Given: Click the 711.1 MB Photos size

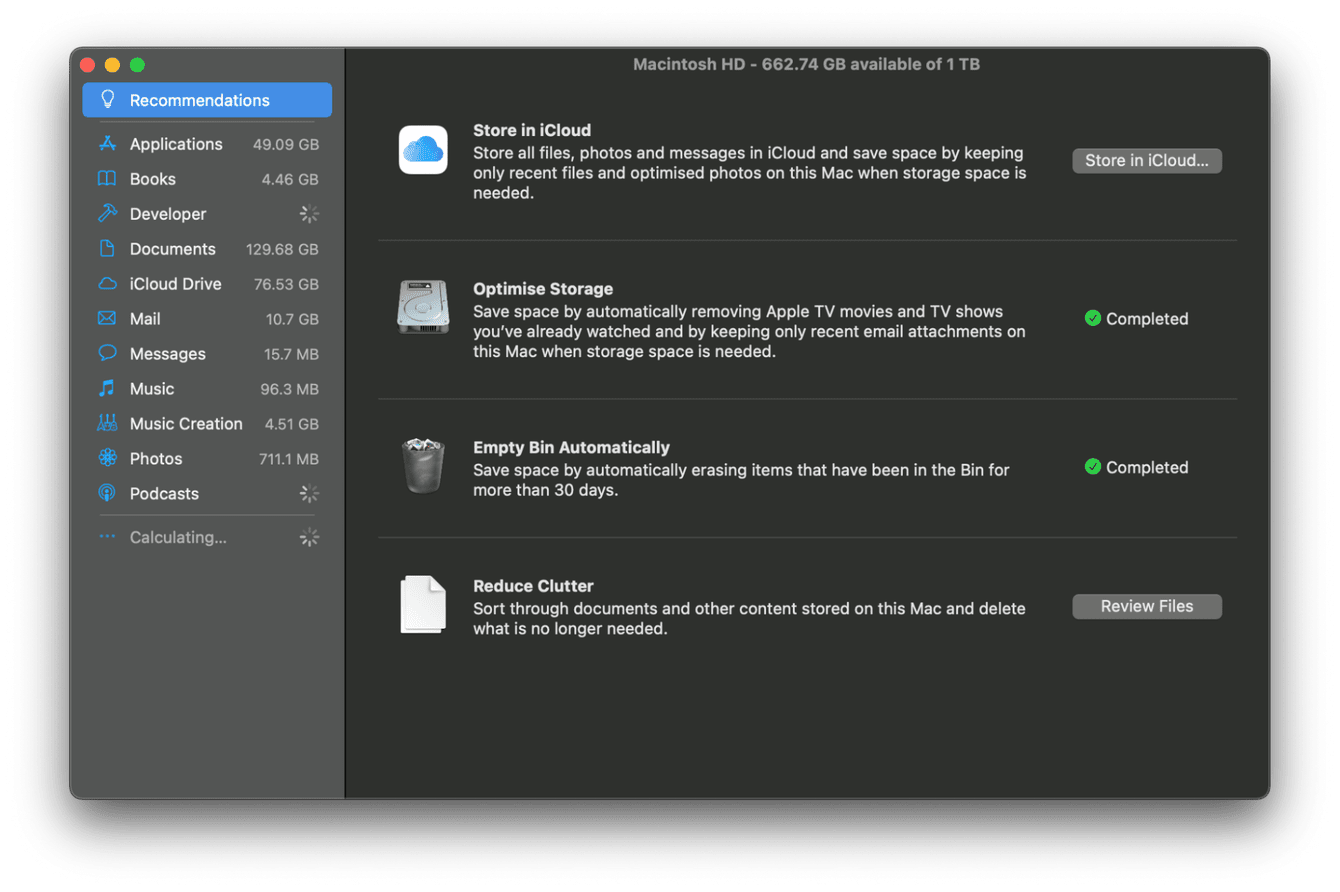Looking at the screenshot, I should pyautogui.click(x=288, y=459).
